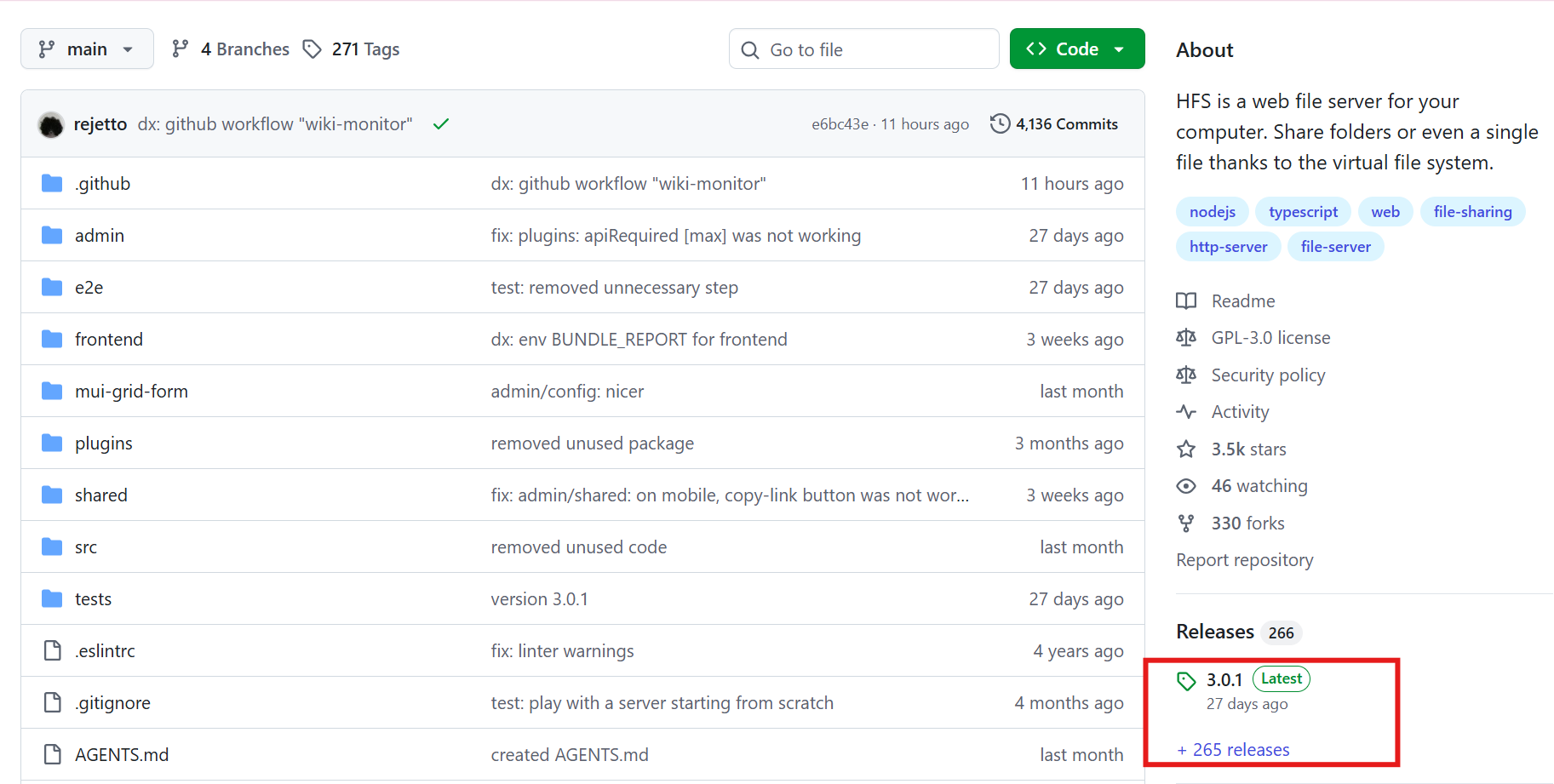This screenshot has width=1554, height=784.
Task: Click the Readme book icon
Action: pos(1186,301)
